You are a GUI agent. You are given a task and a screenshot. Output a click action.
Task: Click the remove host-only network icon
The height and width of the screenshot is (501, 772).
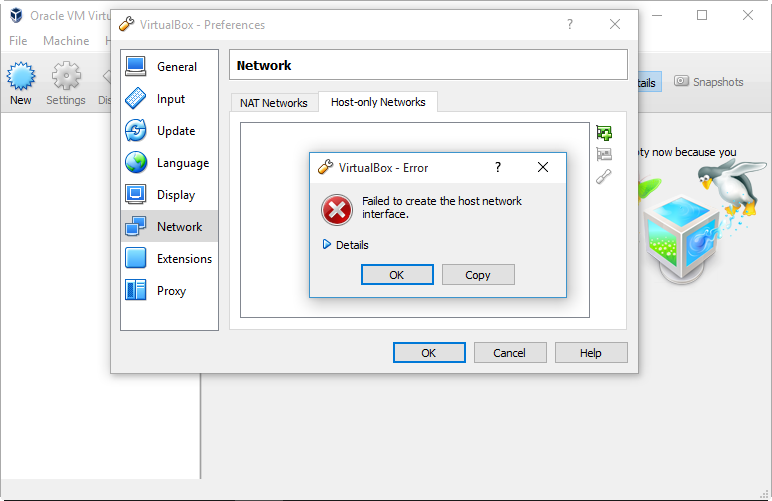click(604, 154)
